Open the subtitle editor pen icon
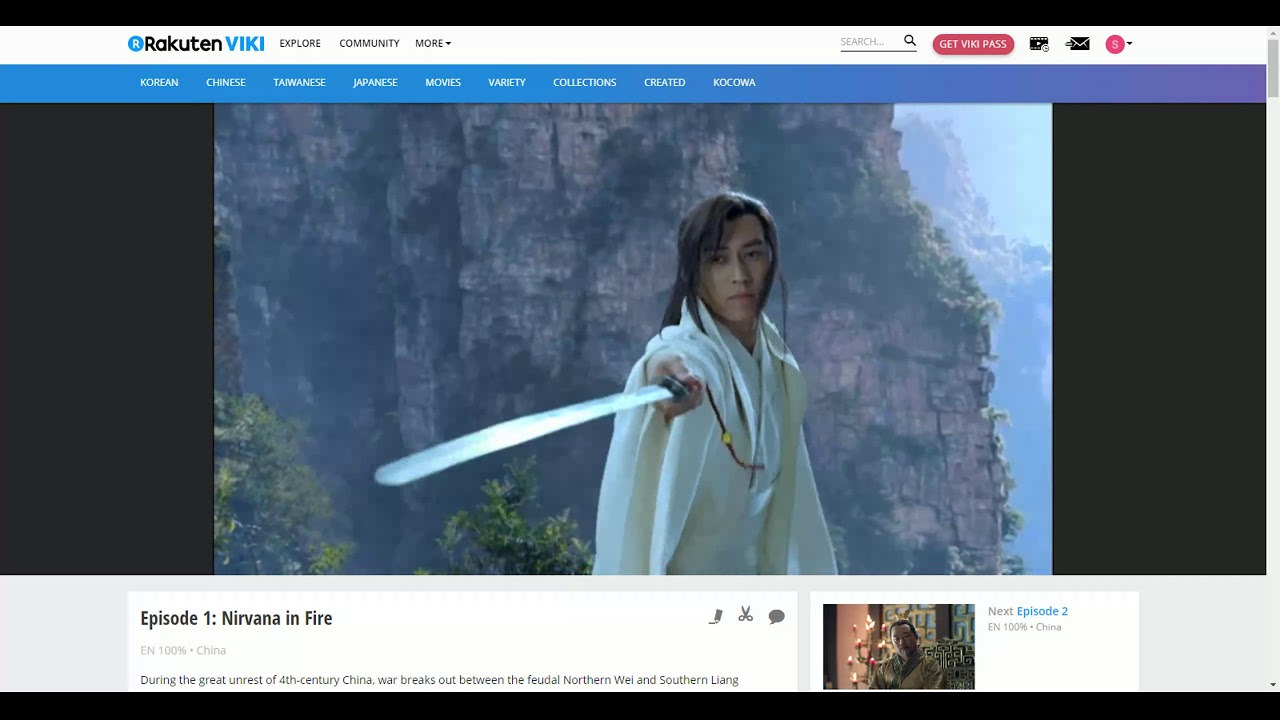 pos(716,616)
